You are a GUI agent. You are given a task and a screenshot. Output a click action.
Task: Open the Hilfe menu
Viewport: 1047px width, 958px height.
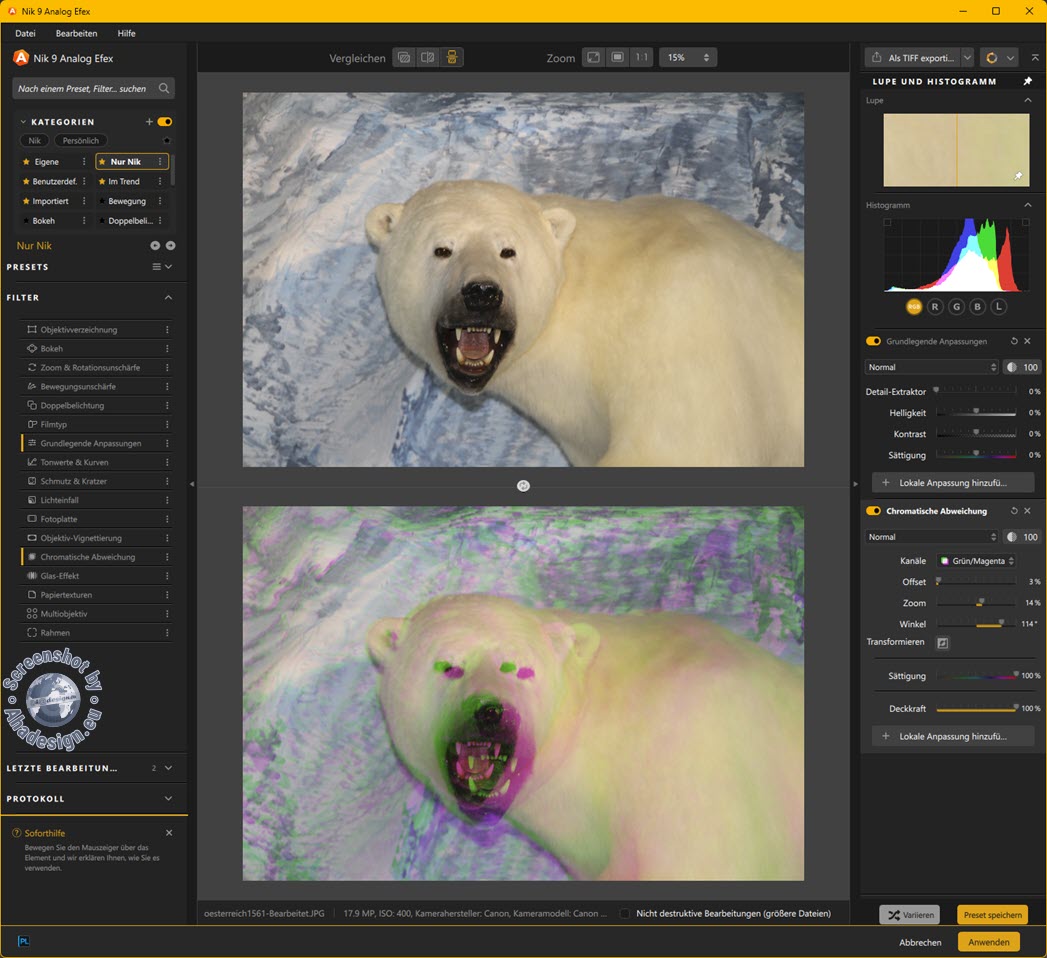click(126, 33)
